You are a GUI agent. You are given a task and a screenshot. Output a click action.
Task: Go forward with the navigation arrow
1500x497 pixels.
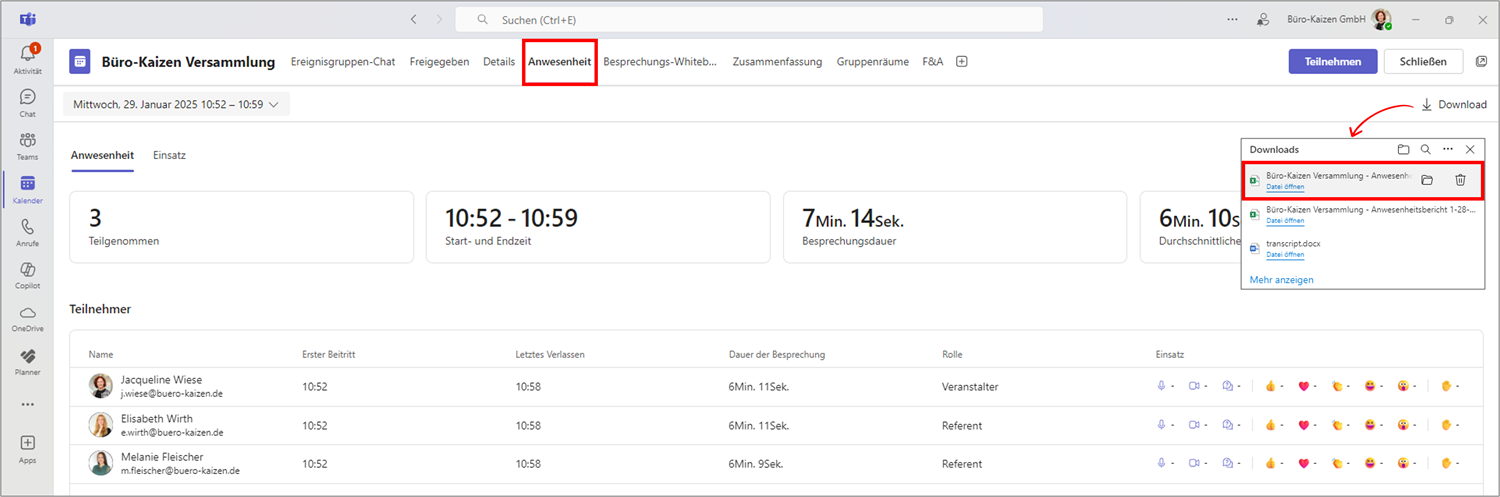point(439,19)
